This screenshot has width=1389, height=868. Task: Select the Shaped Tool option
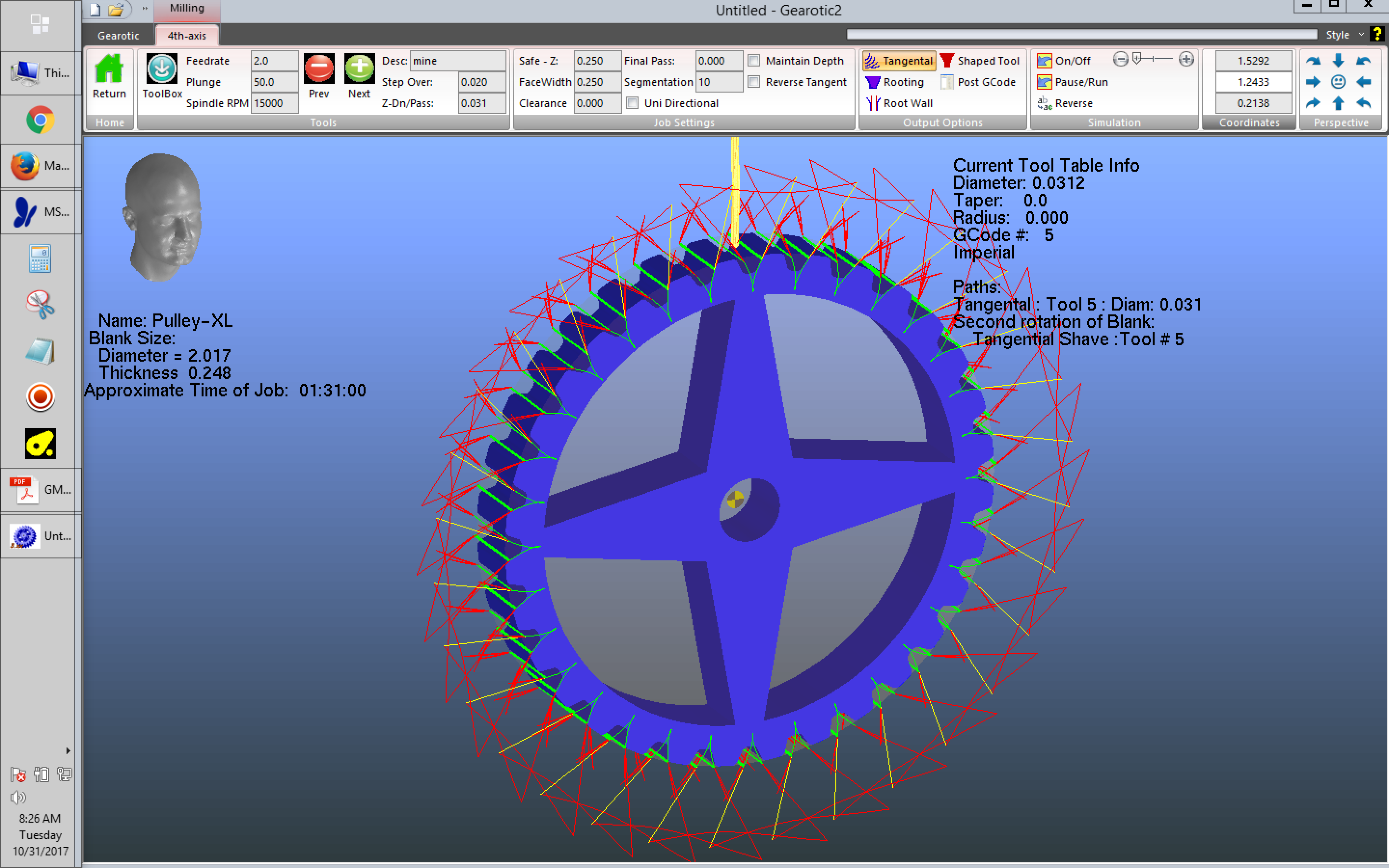(980, 61)
